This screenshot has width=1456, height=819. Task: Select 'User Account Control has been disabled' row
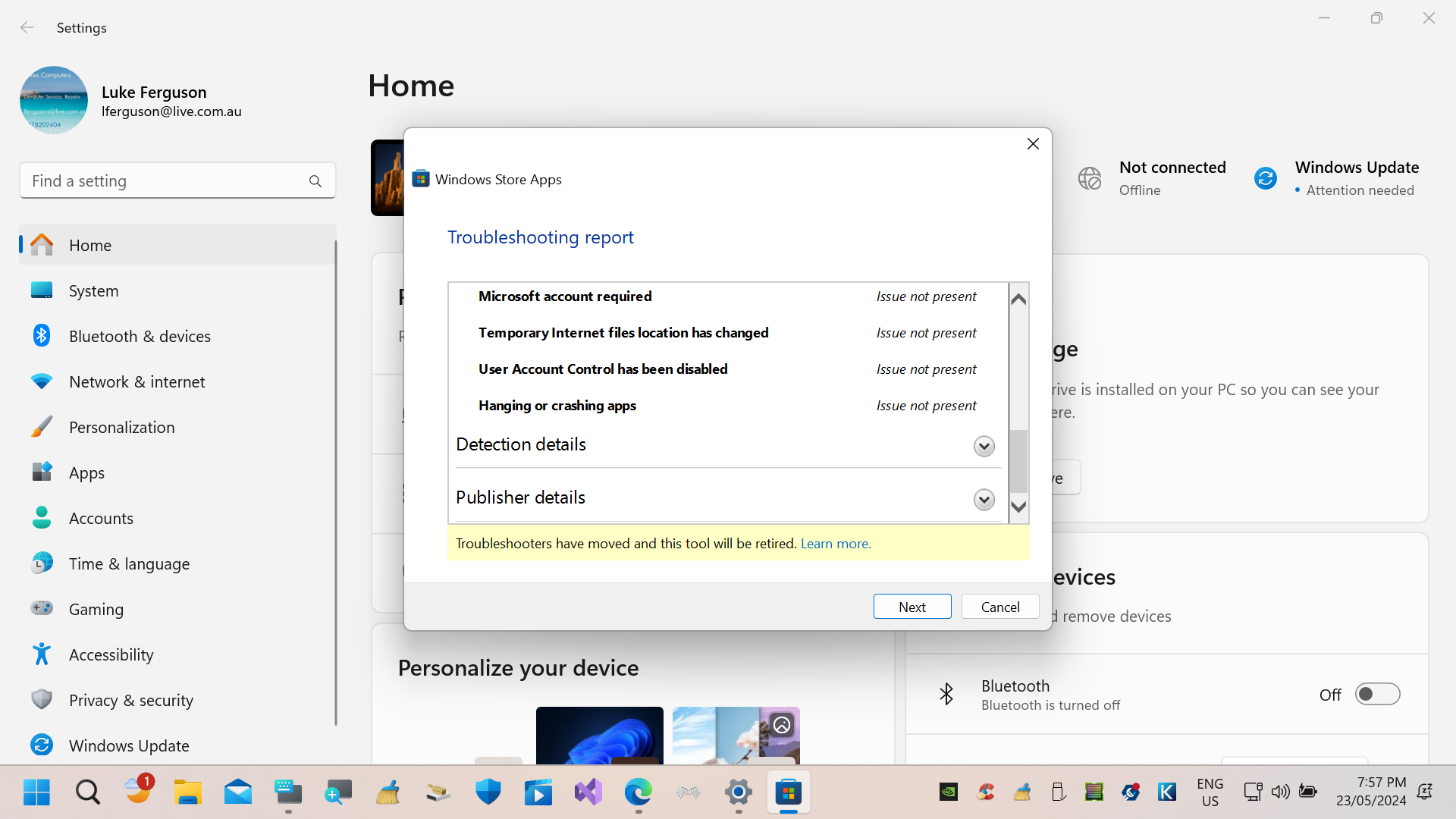(728, 369)
